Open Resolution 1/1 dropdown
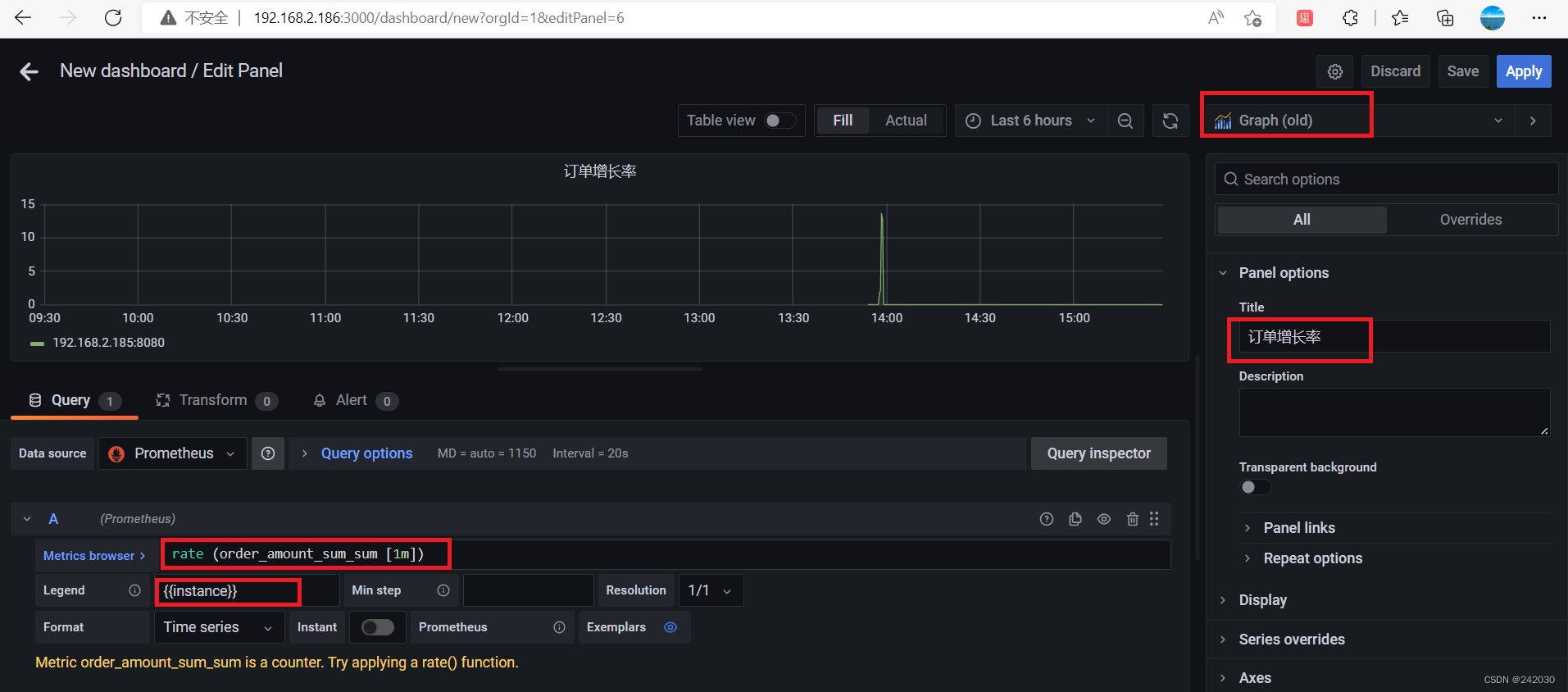 click(x=711, y=590)
